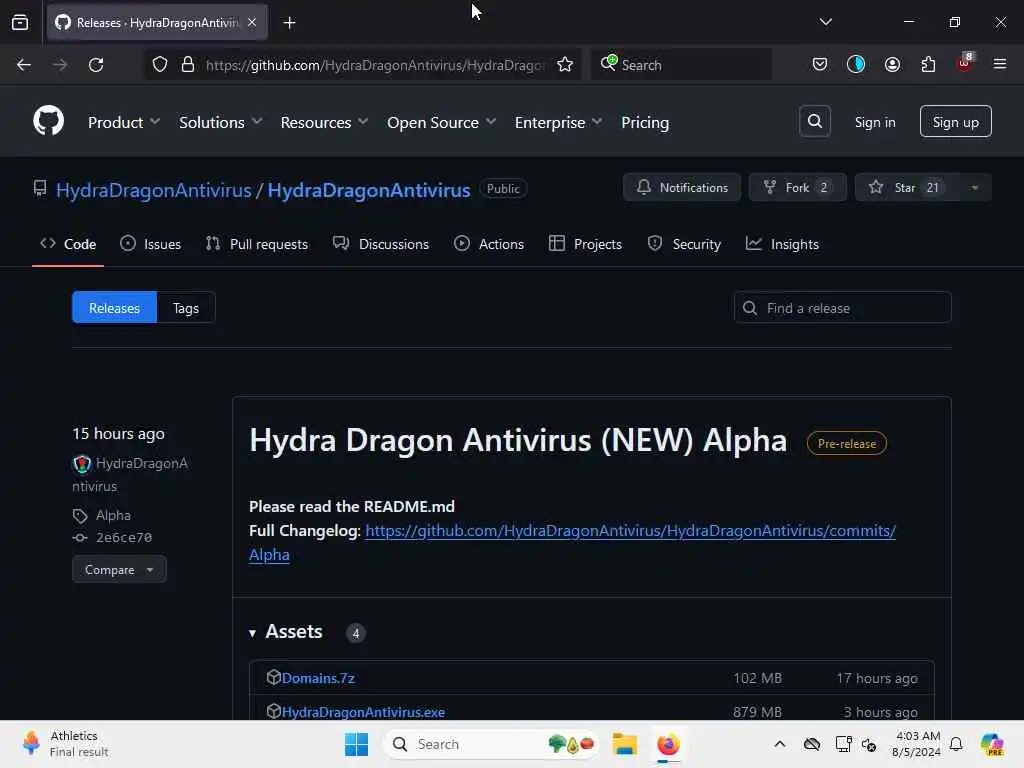This screenshot has height=768, width=1024.
Task: Open Windows Start menu
Action: [357, 744]
